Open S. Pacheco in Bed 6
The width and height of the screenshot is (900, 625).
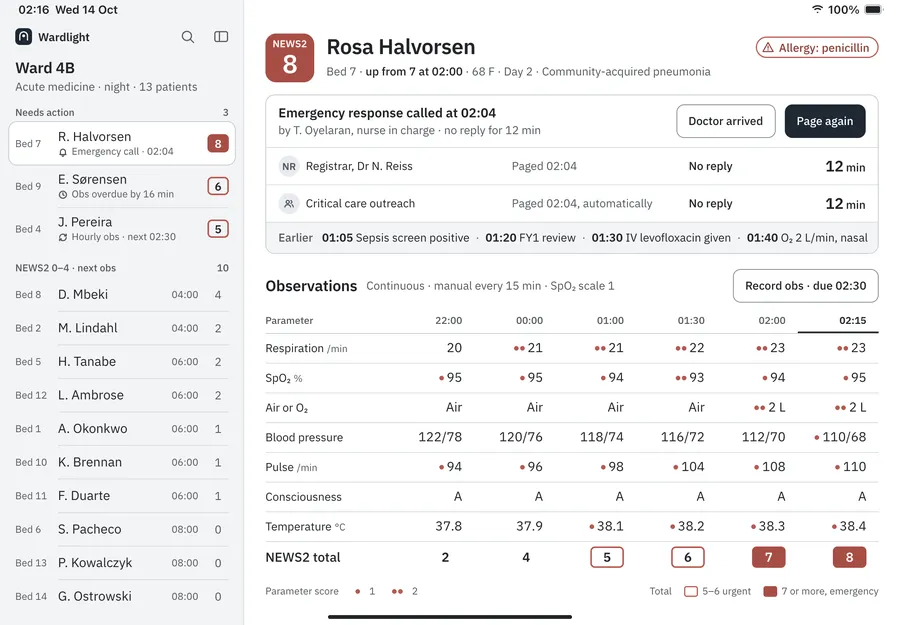[x=122, y=529]
